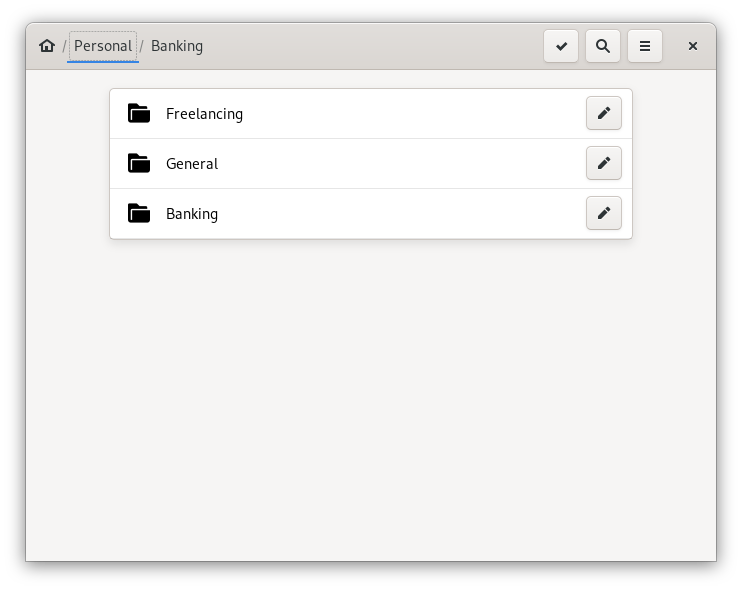The image size is (742, 590).
Task: Click the Banking row folder icon
Action: coord(139,213)
